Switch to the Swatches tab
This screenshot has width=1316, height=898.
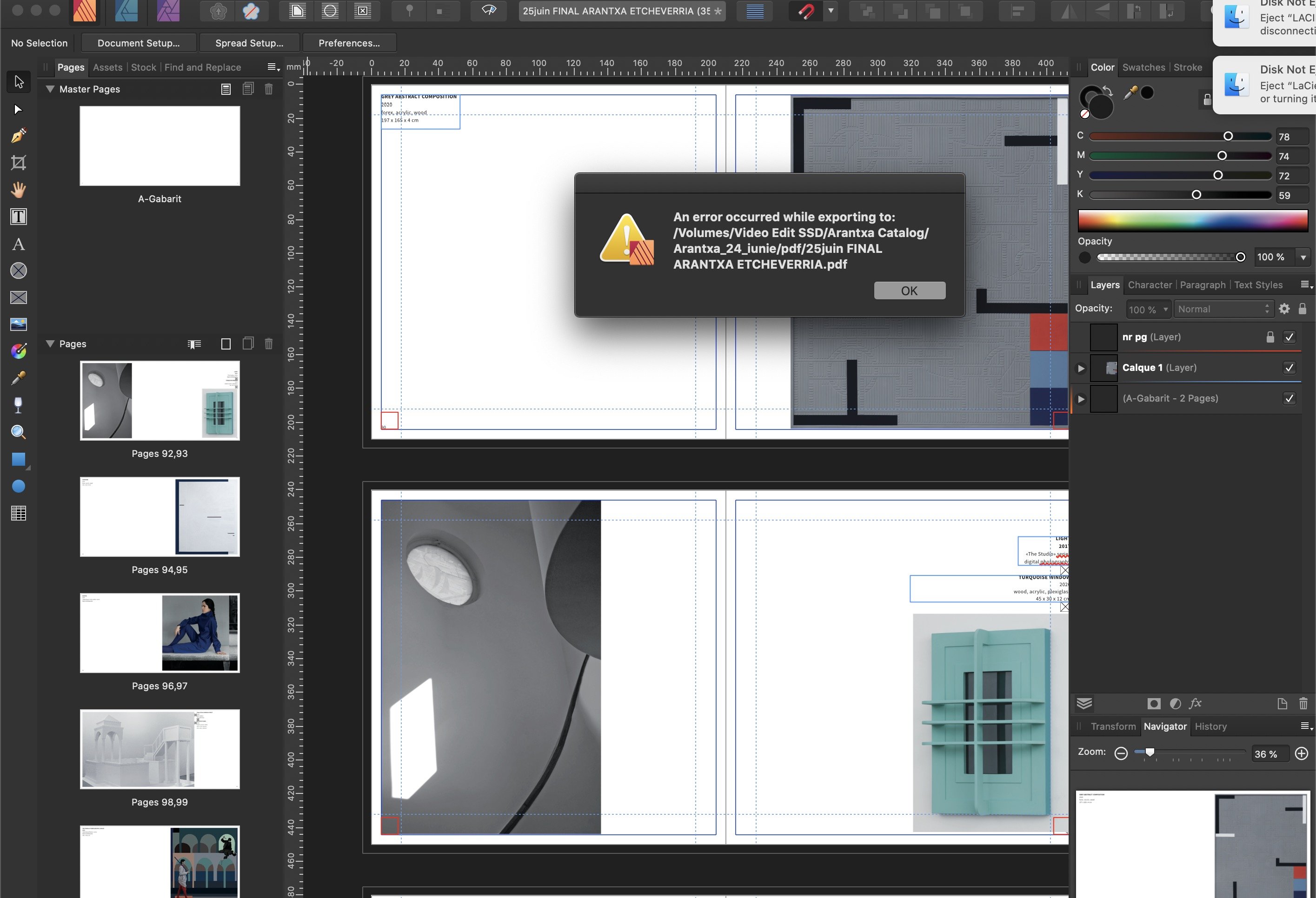[x=1143, y=67]
